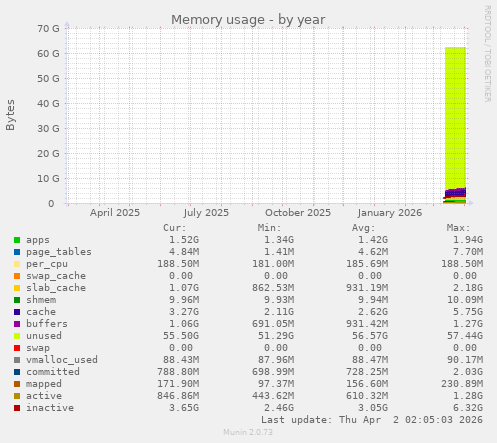Click the 'vmalloc_used' legend label
The width and height of the screenshot is (497, 443).
pyautogui.click(x=62, y=360)
